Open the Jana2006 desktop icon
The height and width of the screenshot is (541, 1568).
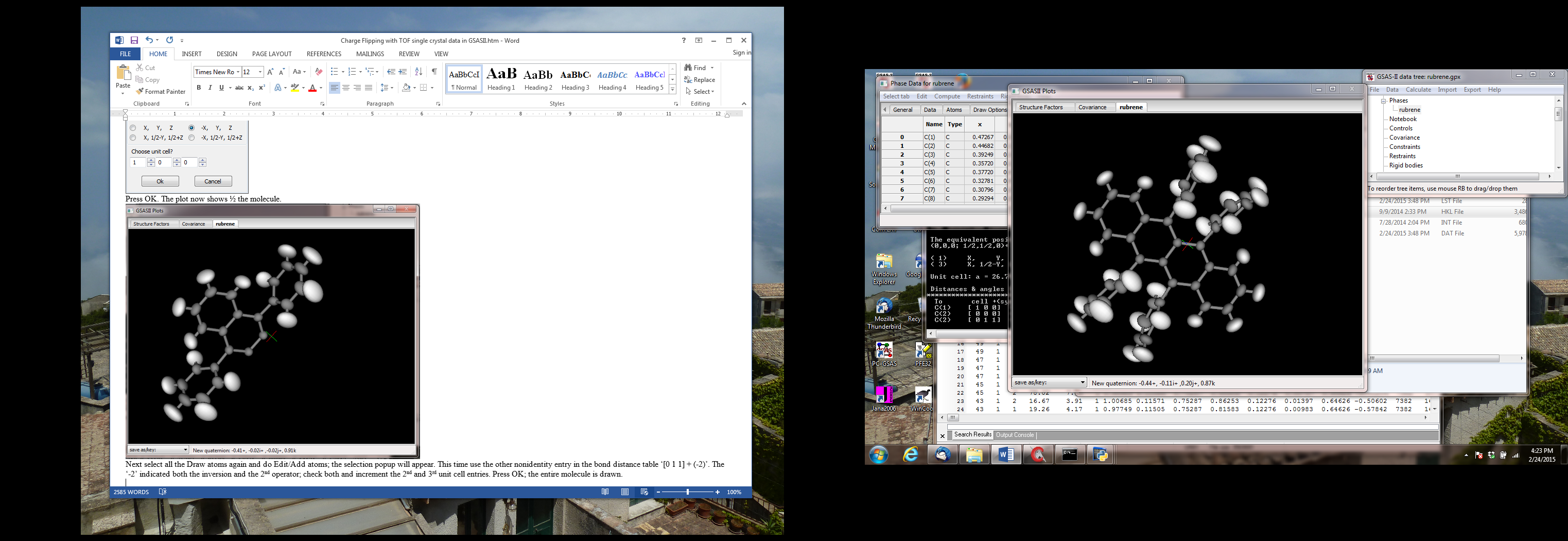click(x=884, y=398)
